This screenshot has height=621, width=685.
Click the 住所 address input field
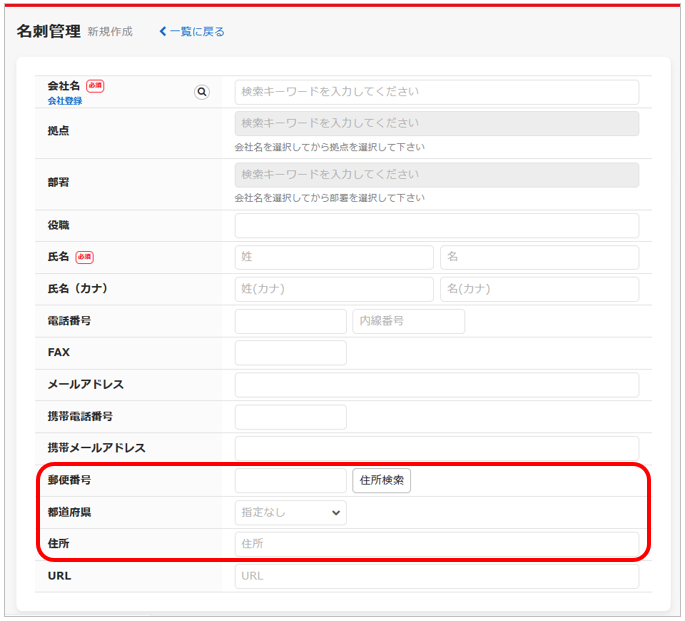(x=436, y=544)
